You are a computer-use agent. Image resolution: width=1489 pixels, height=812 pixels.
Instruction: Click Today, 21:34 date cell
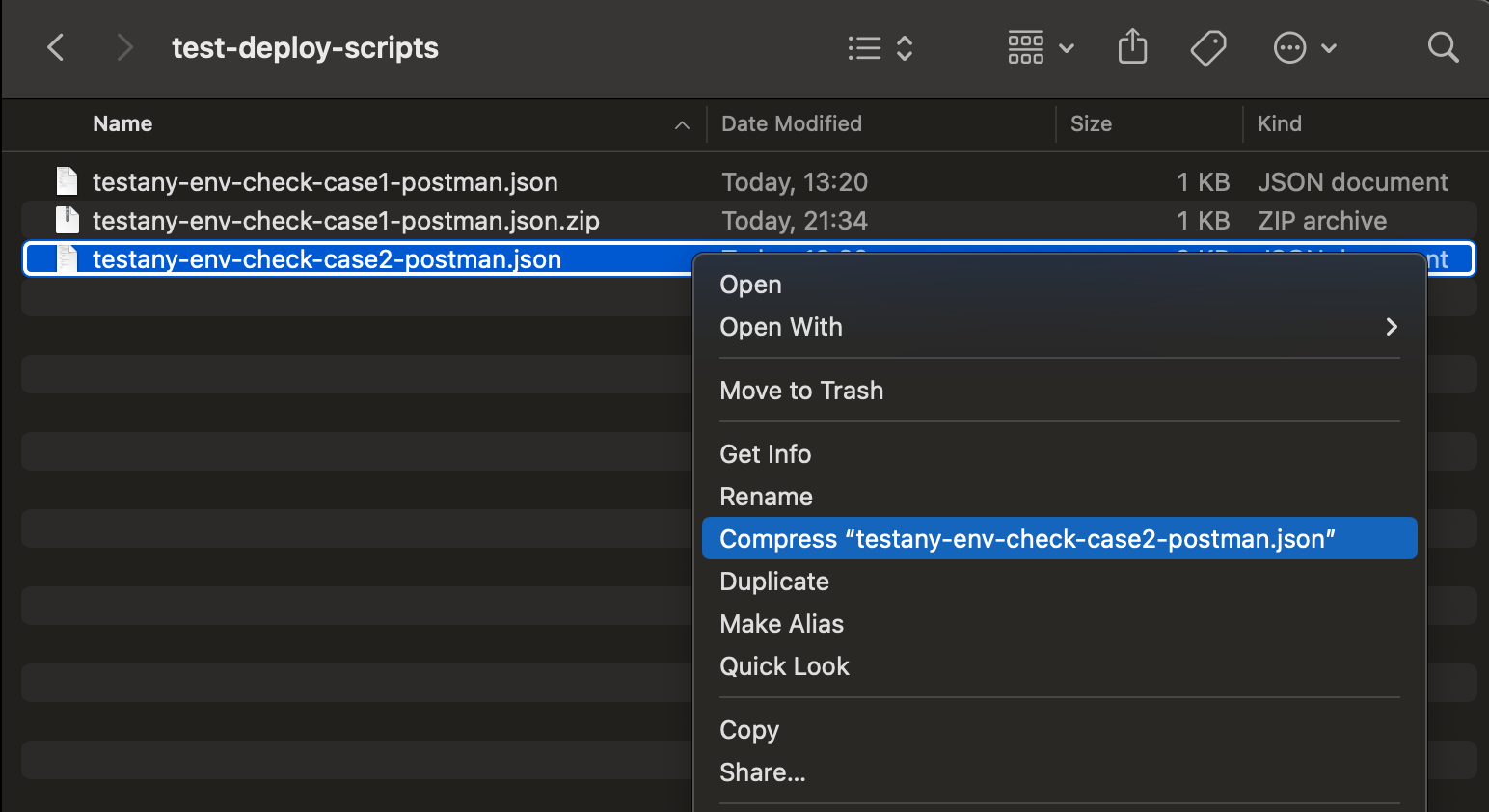tap(795, 221)
